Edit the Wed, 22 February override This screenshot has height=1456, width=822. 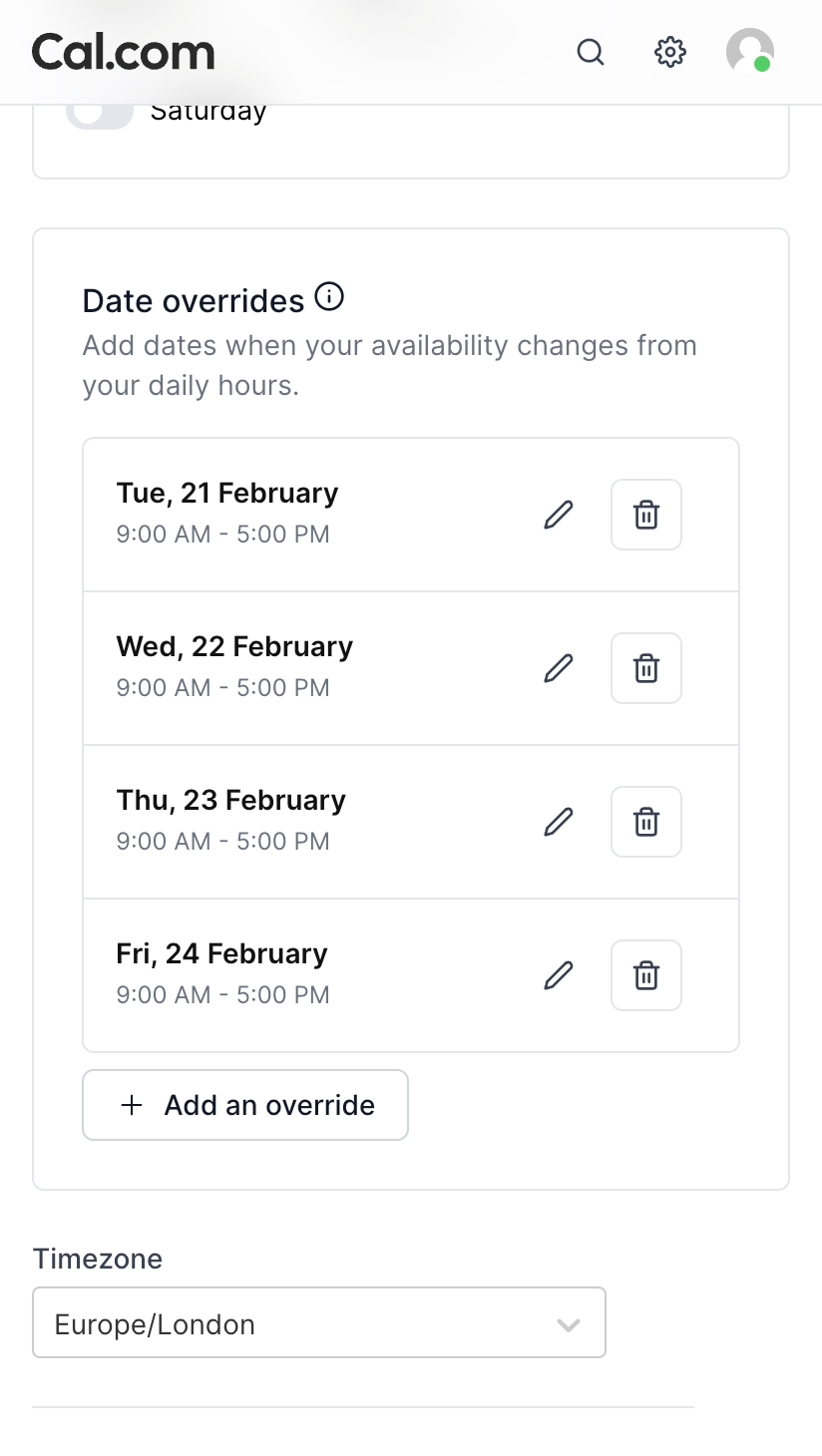[559, 668]
